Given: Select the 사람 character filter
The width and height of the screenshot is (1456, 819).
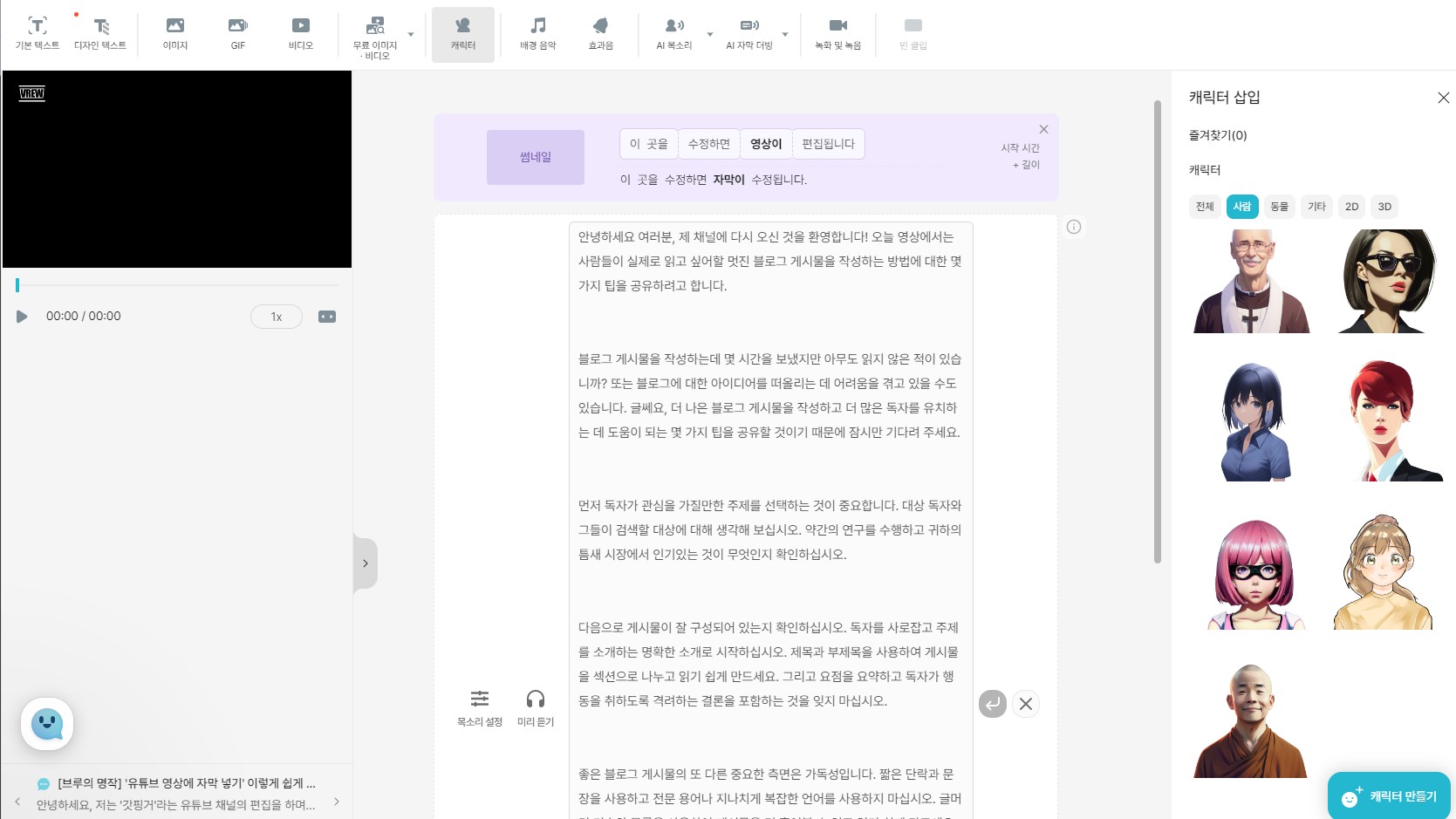Looking at the screenshot, I should coord(1242,207).
